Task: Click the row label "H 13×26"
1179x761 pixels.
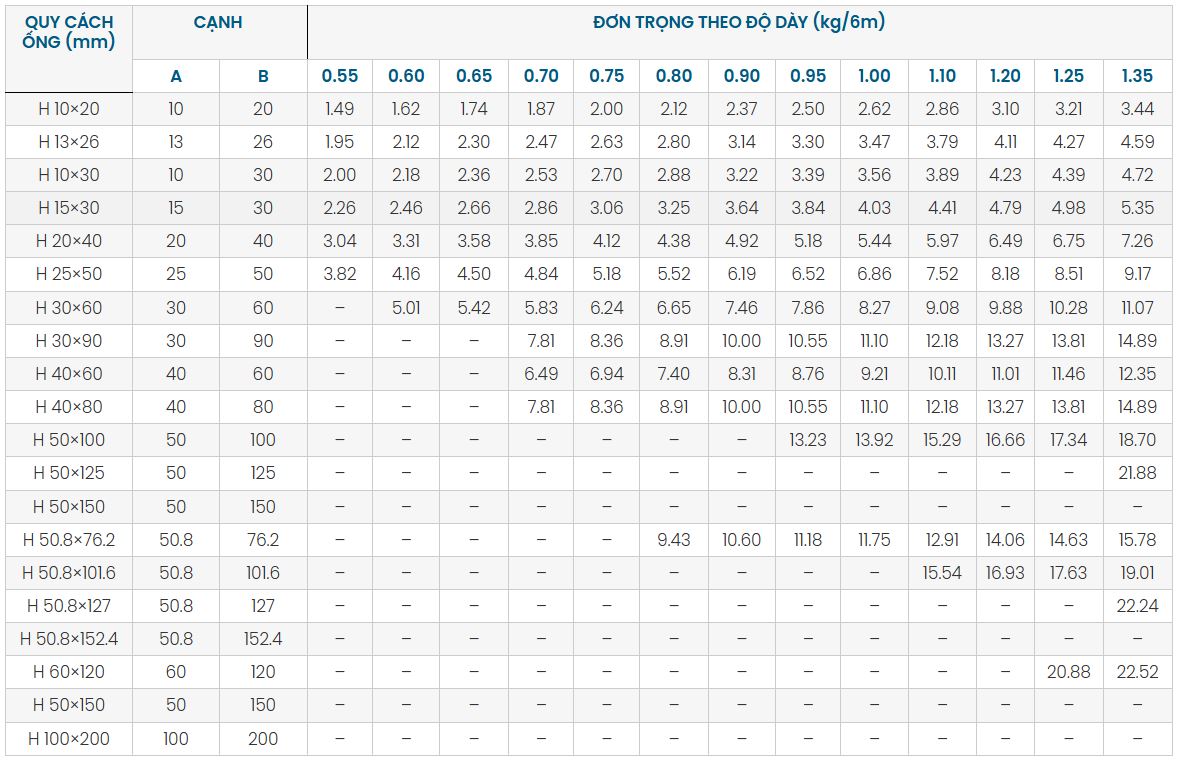Action: click(69, 142)
